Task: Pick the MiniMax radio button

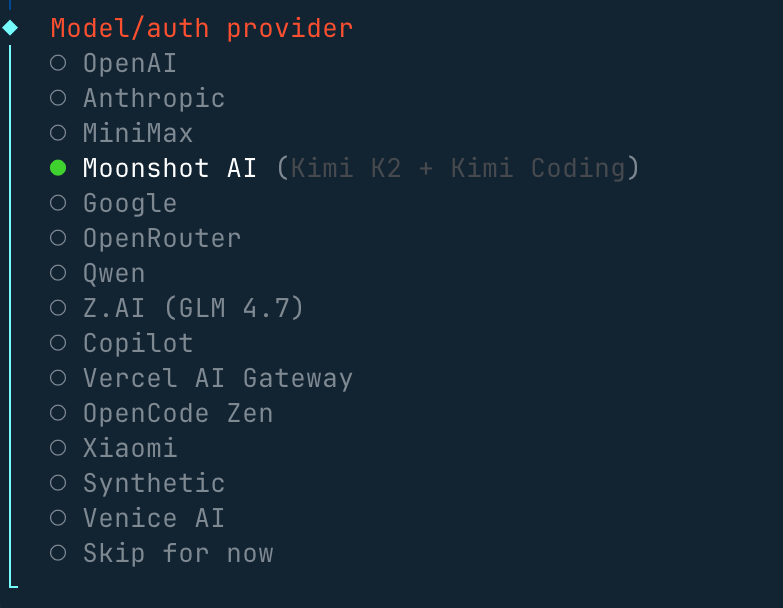Action: coord(58,133)
